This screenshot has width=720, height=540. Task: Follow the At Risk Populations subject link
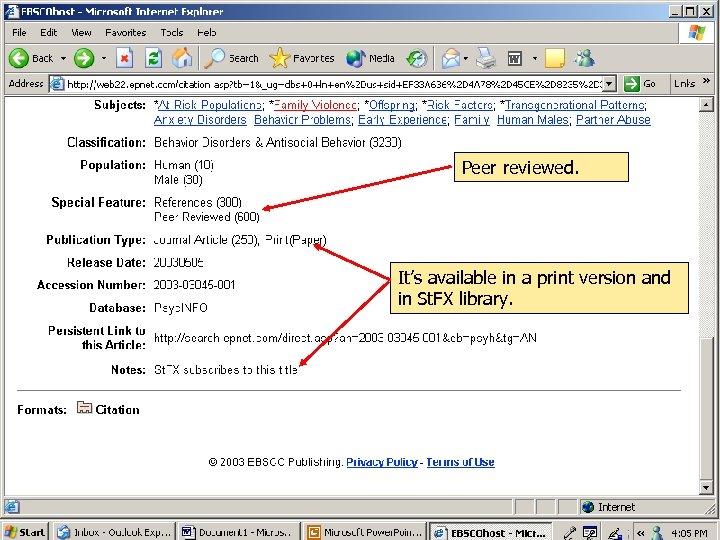point(210,105)
